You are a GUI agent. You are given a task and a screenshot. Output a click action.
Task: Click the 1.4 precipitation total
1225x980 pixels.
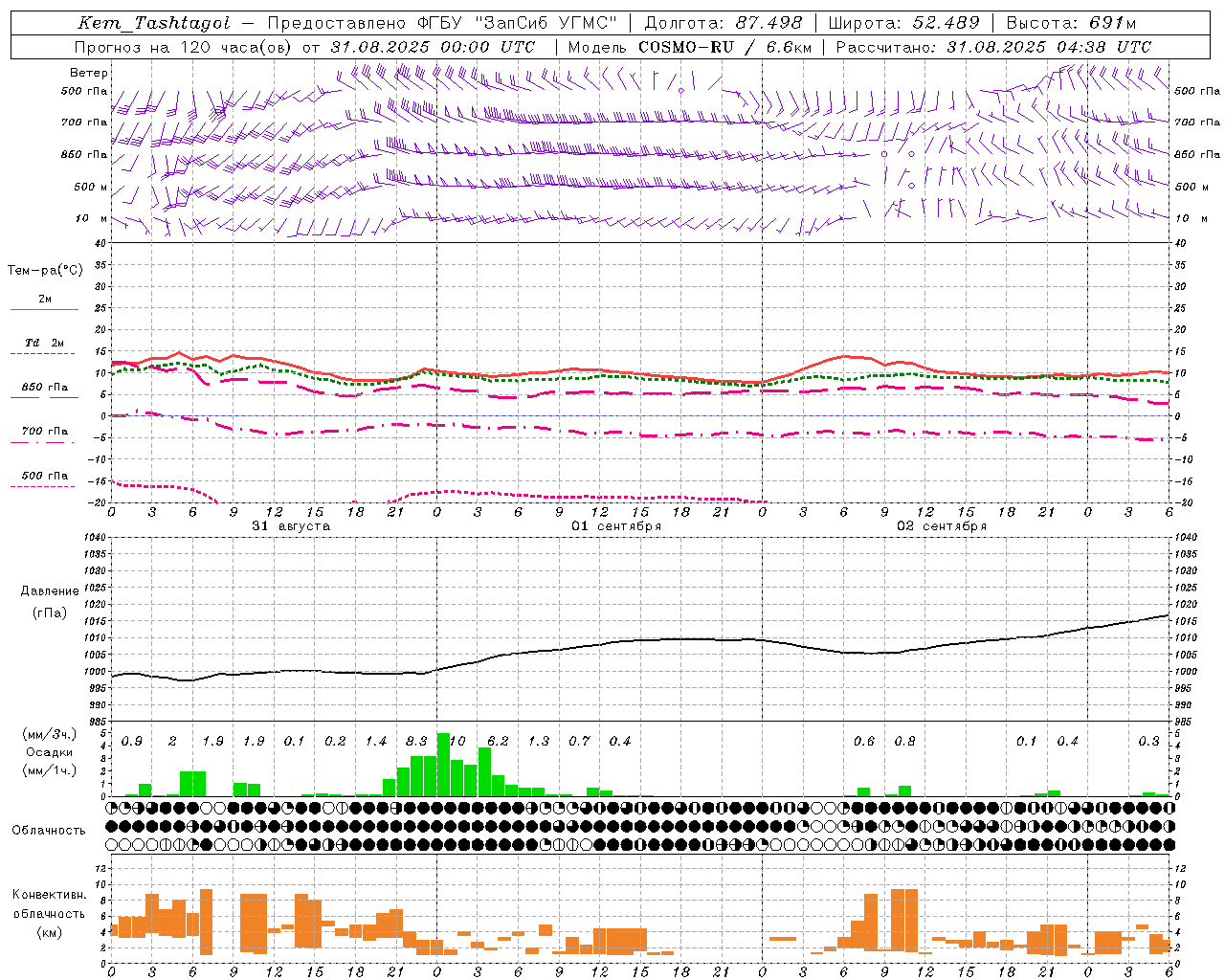(x=376, y=742)
